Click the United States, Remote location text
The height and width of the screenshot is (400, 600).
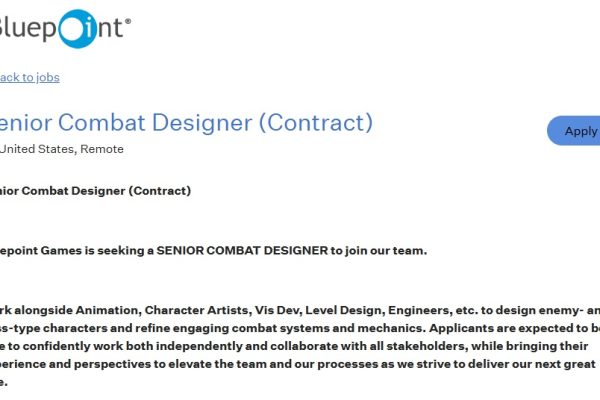(62, 149)
